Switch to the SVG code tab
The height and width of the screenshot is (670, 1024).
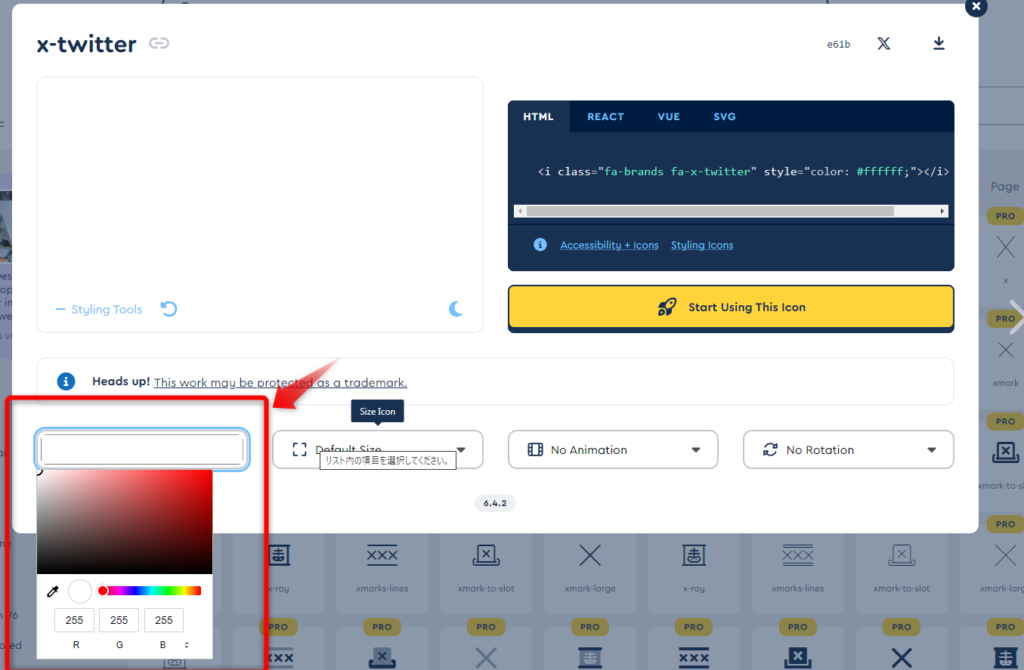tap(724, 117)
